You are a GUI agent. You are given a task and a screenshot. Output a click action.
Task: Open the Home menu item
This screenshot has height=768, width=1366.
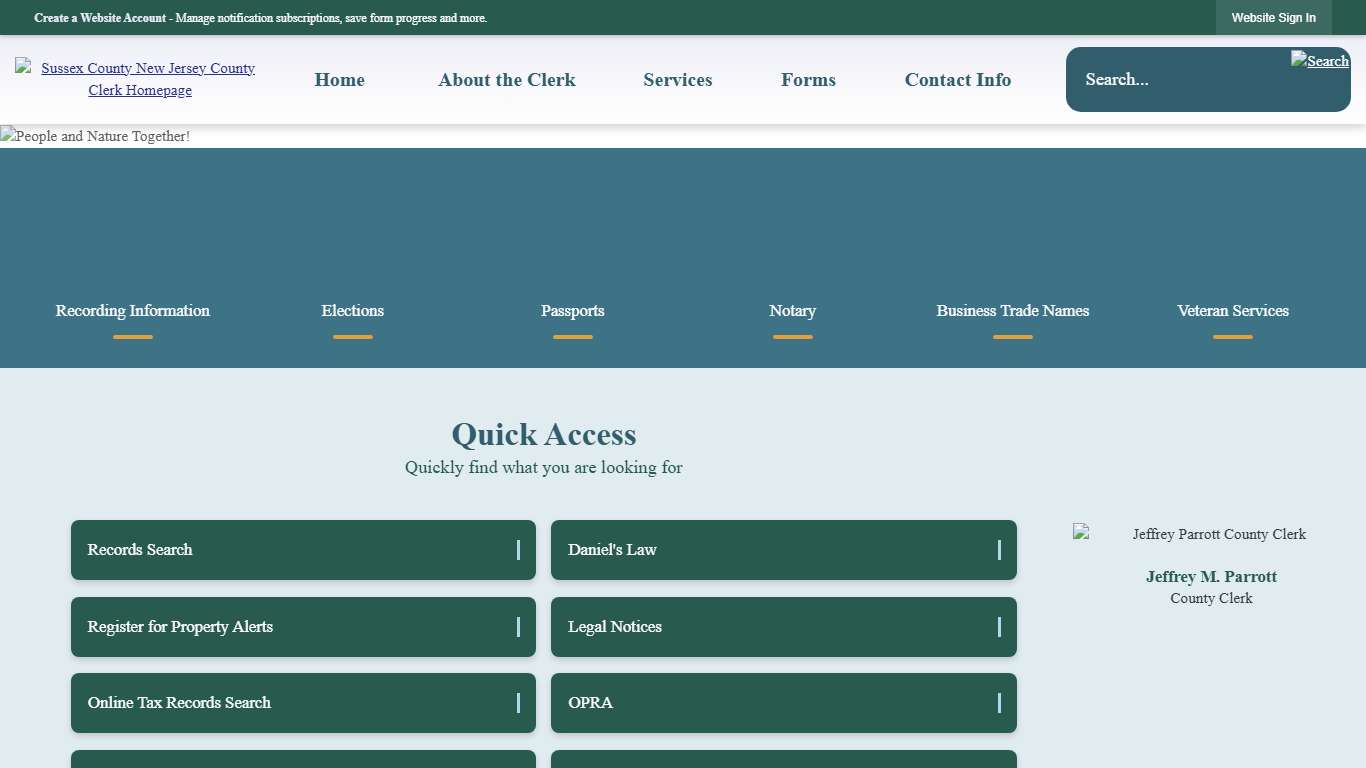click(339, 80)
